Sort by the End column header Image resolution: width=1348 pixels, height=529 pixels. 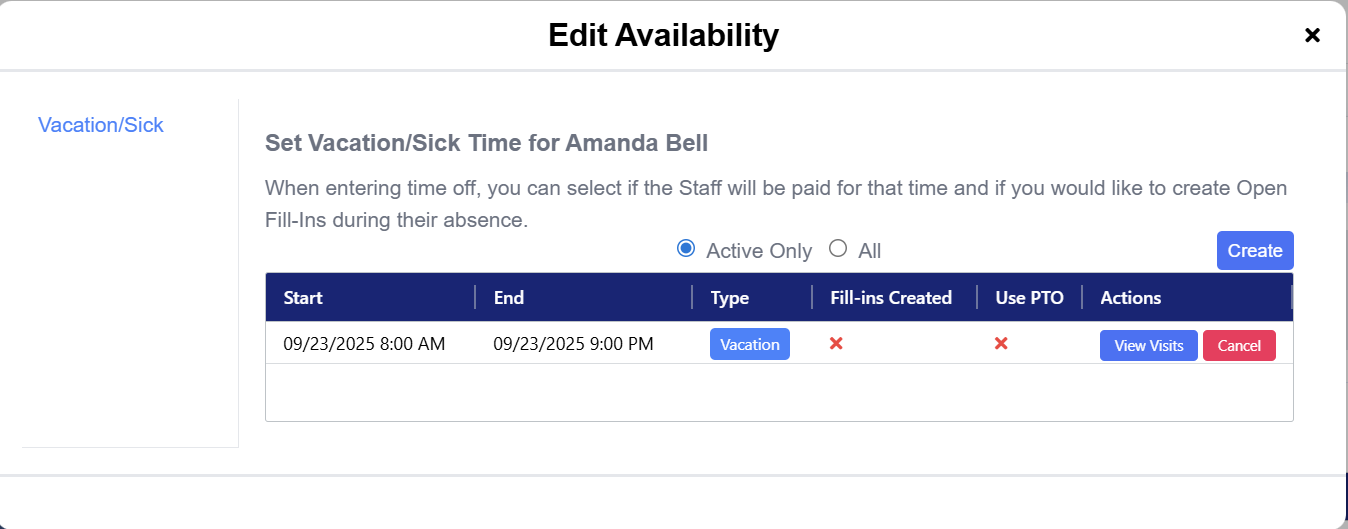509,297
